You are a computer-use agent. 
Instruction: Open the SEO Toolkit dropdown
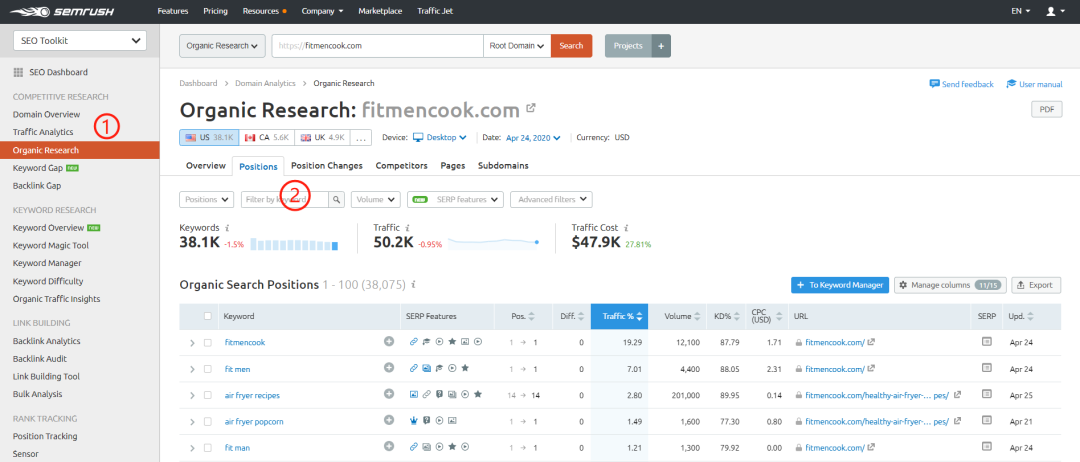pyautogui.click(x=80, y=41)
